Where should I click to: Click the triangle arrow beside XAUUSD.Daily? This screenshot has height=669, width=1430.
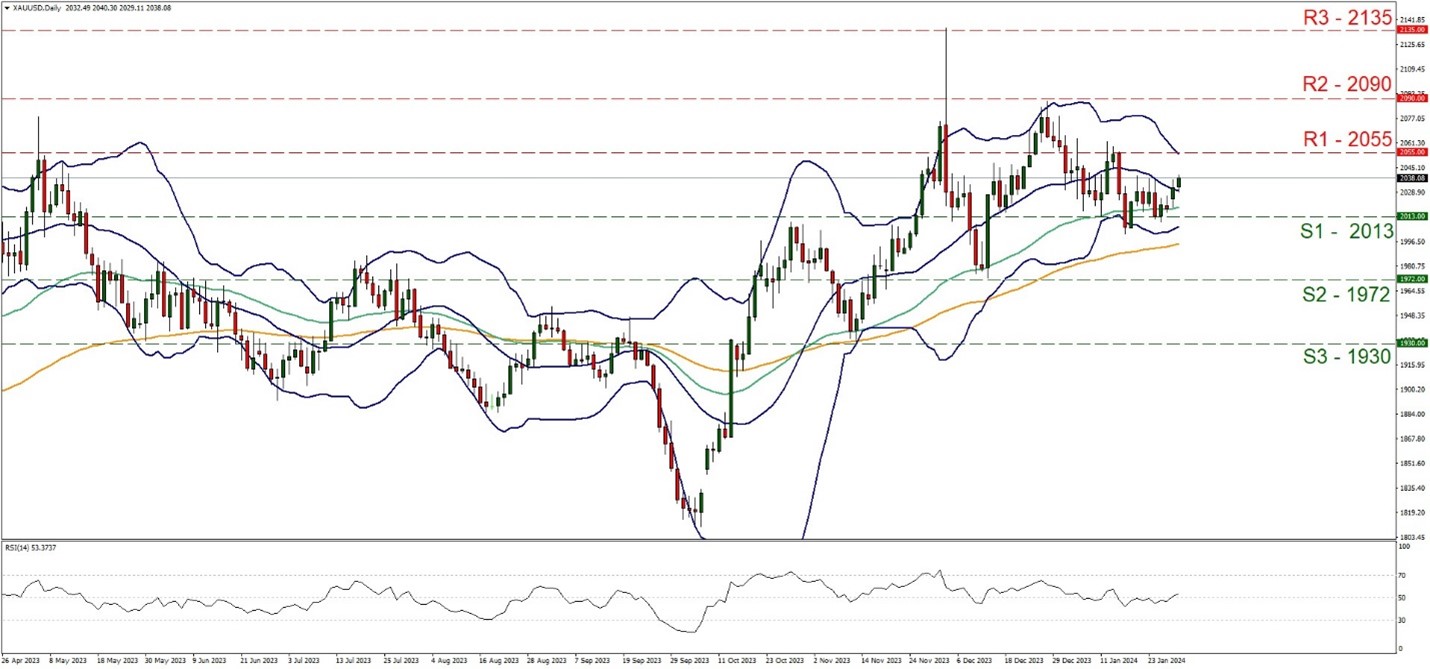pos(5,6)
